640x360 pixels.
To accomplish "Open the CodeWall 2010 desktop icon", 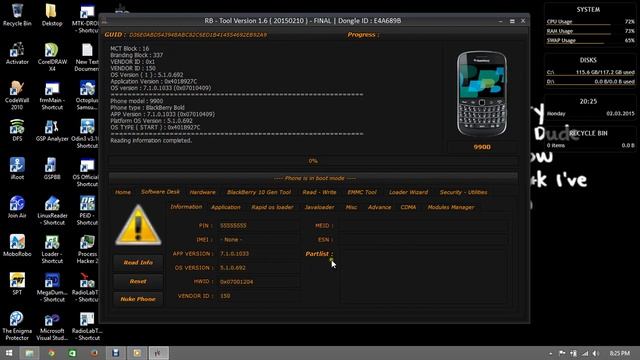I will (17, 95).
